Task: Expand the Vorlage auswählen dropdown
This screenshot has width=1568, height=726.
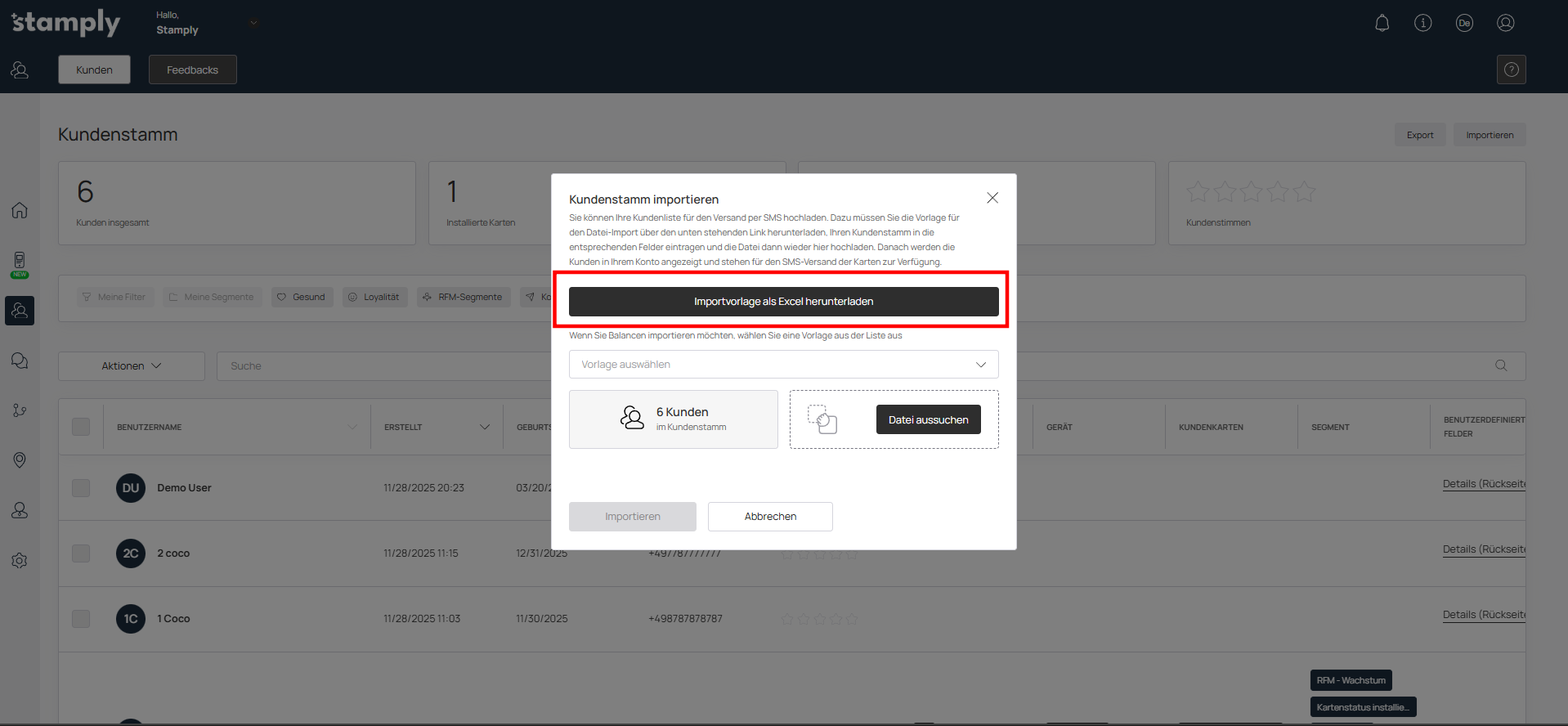Action: [783, 365]
